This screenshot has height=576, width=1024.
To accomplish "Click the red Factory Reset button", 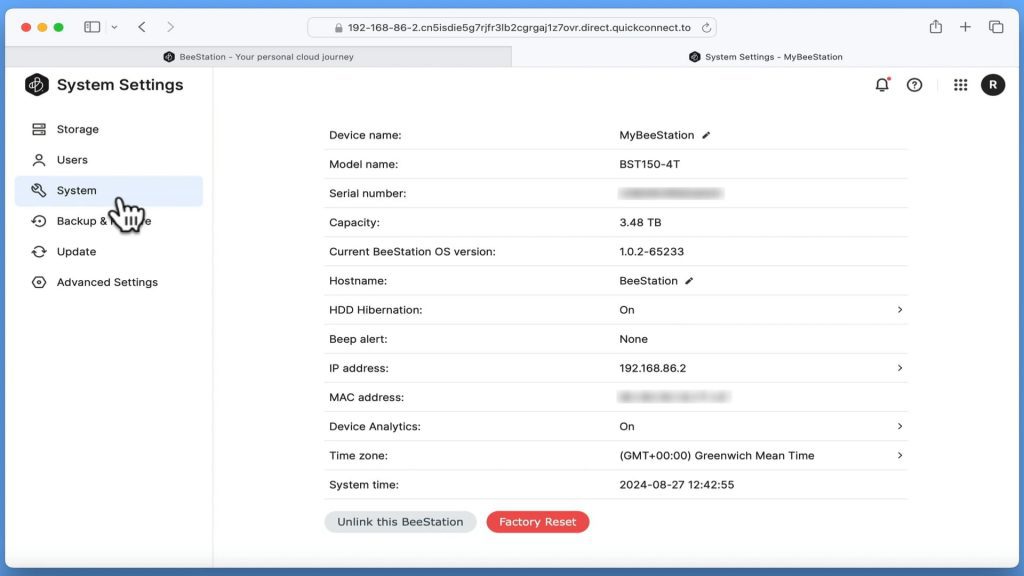I will pos(537,522).
